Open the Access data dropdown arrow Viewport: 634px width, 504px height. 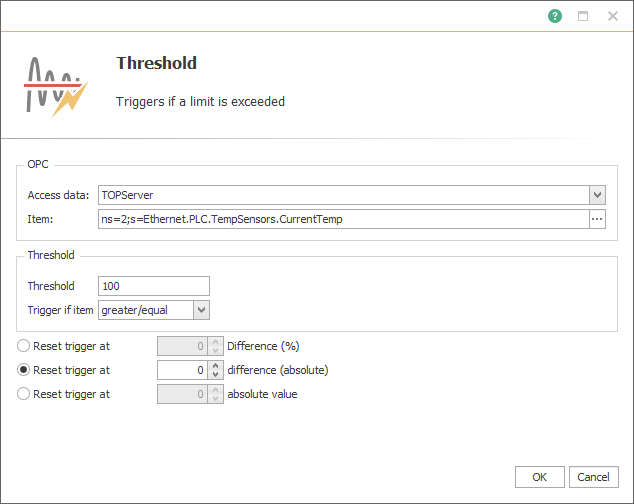597,195
